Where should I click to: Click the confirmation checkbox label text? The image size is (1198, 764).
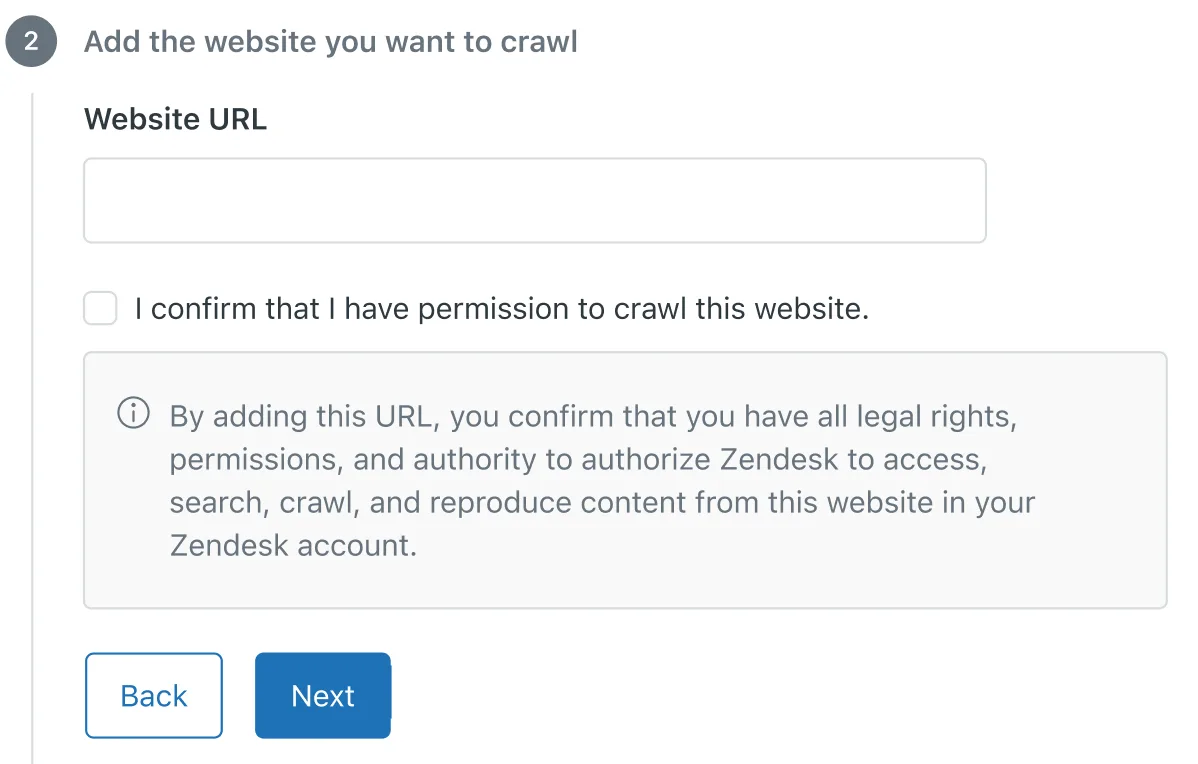click(x=500, y=308)
